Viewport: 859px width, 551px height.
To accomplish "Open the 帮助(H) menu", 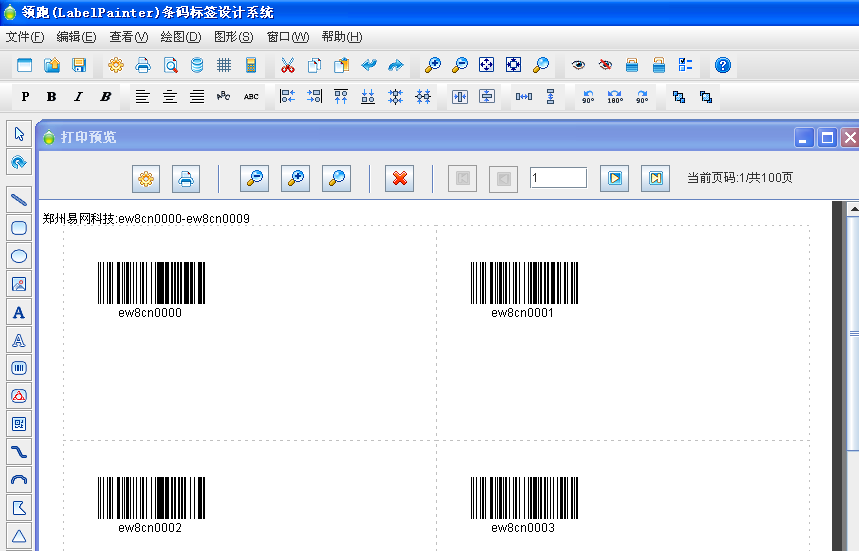I will coord(342,37).
